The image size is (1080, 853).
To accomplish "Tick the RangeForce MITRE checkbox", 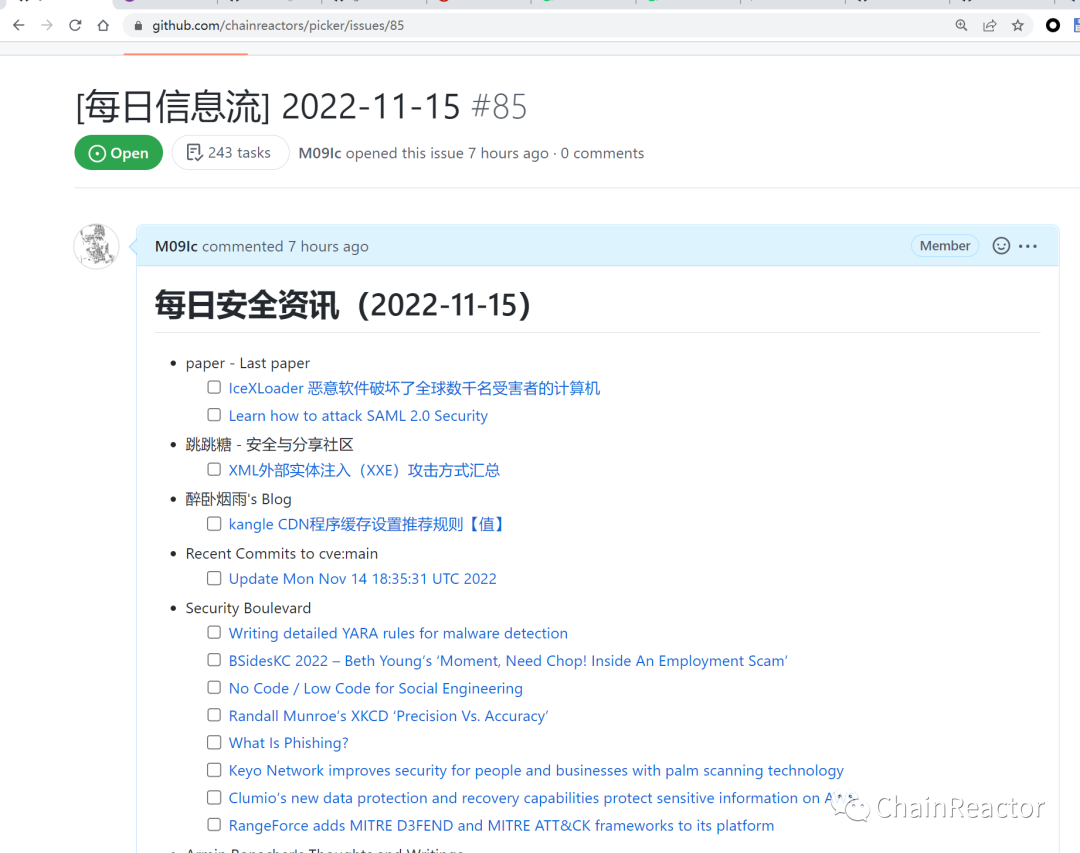I will coord(214,825).
